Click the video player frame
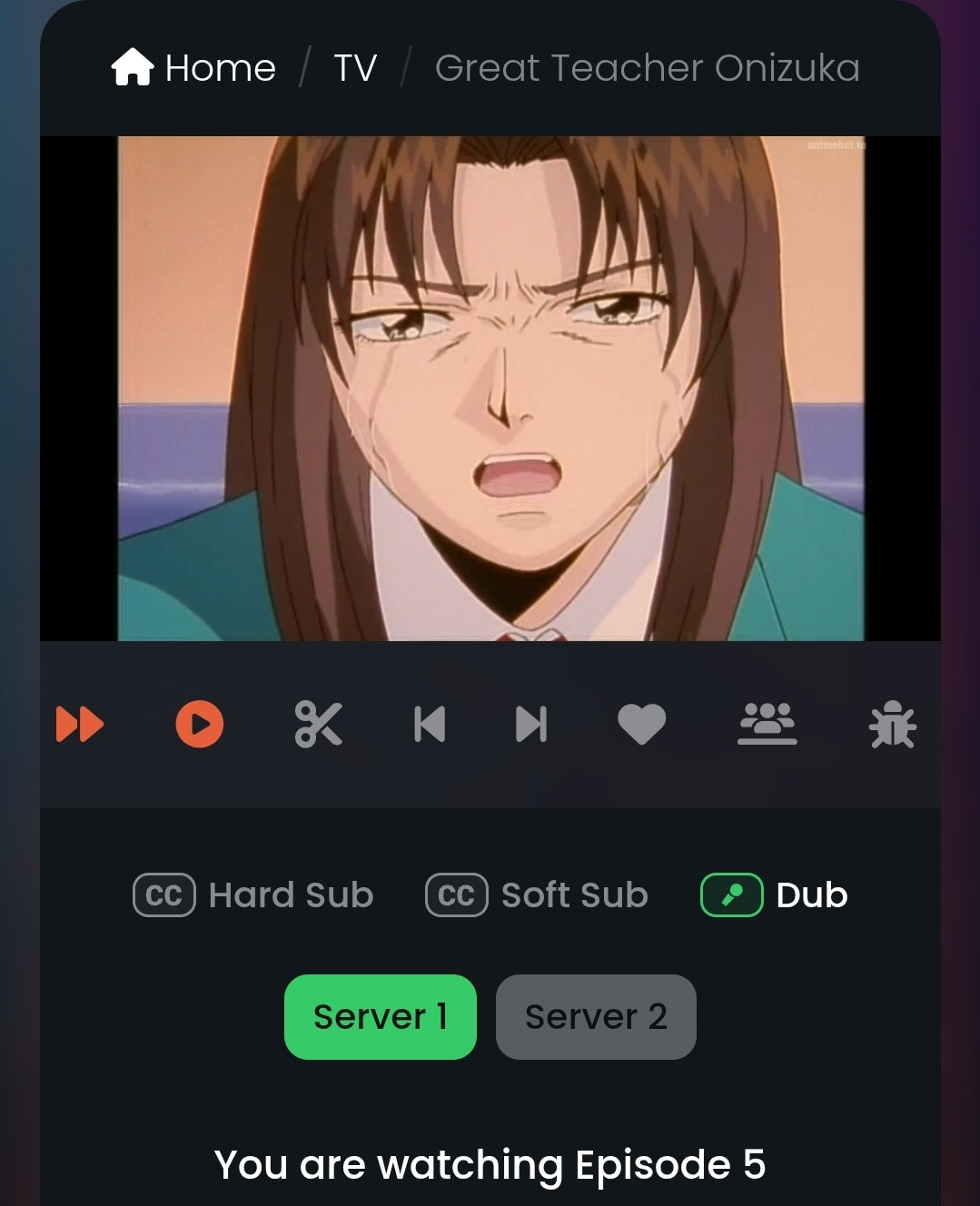 [x=490, y=389]
